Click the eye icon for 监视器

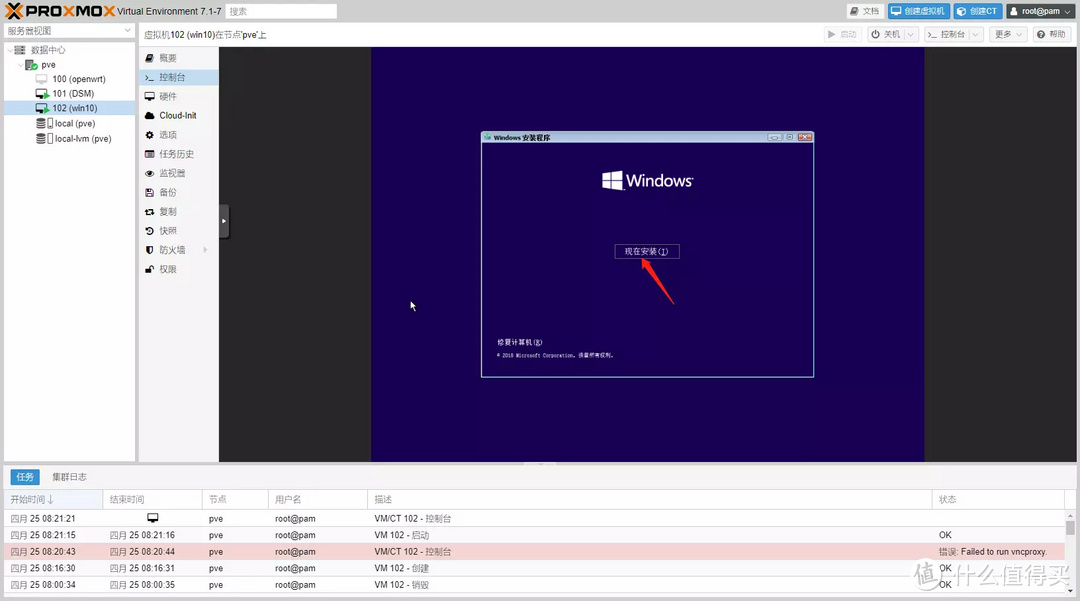click(x=149, y=173)
